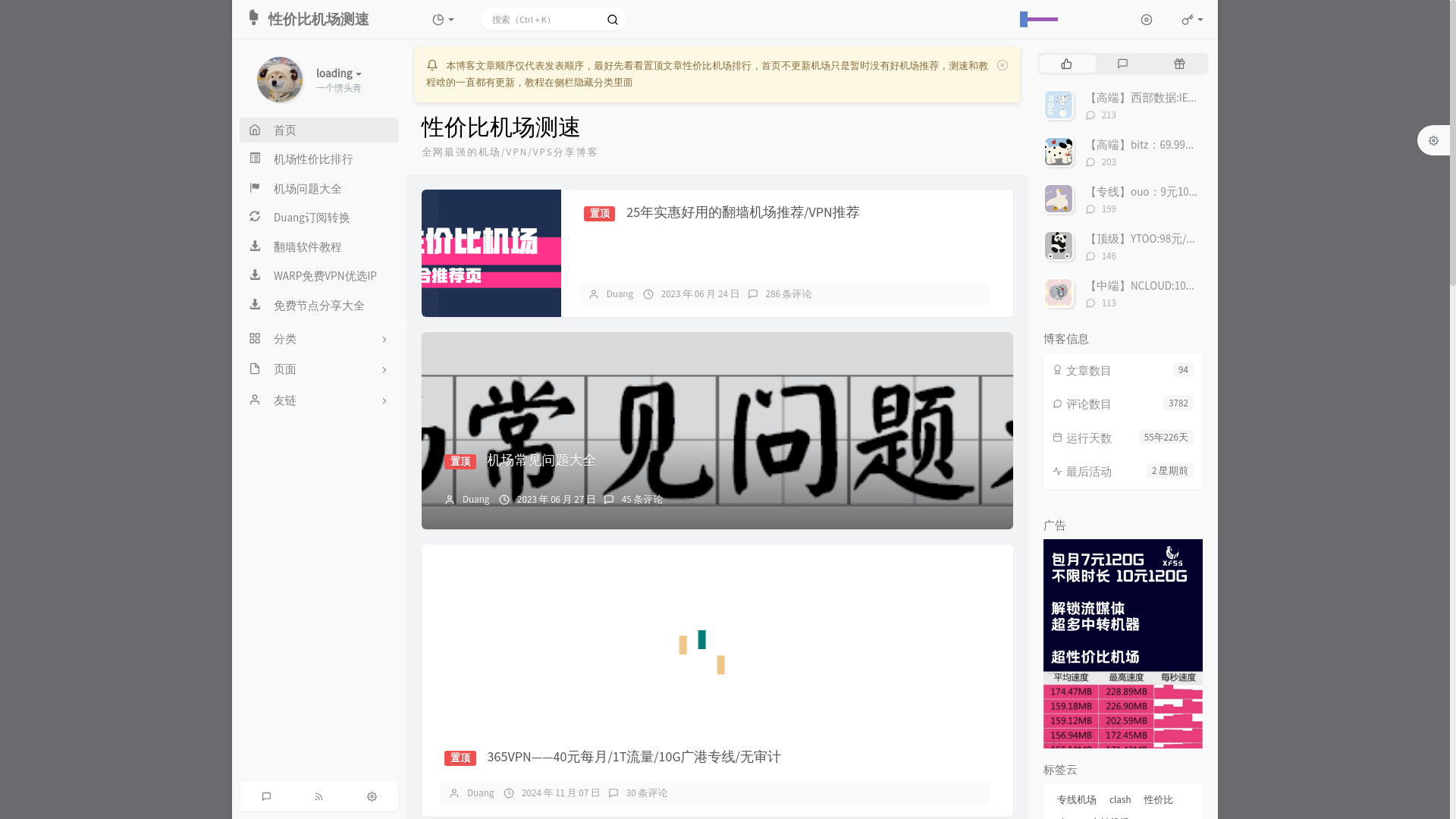1456x819 pixels.
Task: Click the panda avatar of YTOO post
Action: click(1059, 246)
